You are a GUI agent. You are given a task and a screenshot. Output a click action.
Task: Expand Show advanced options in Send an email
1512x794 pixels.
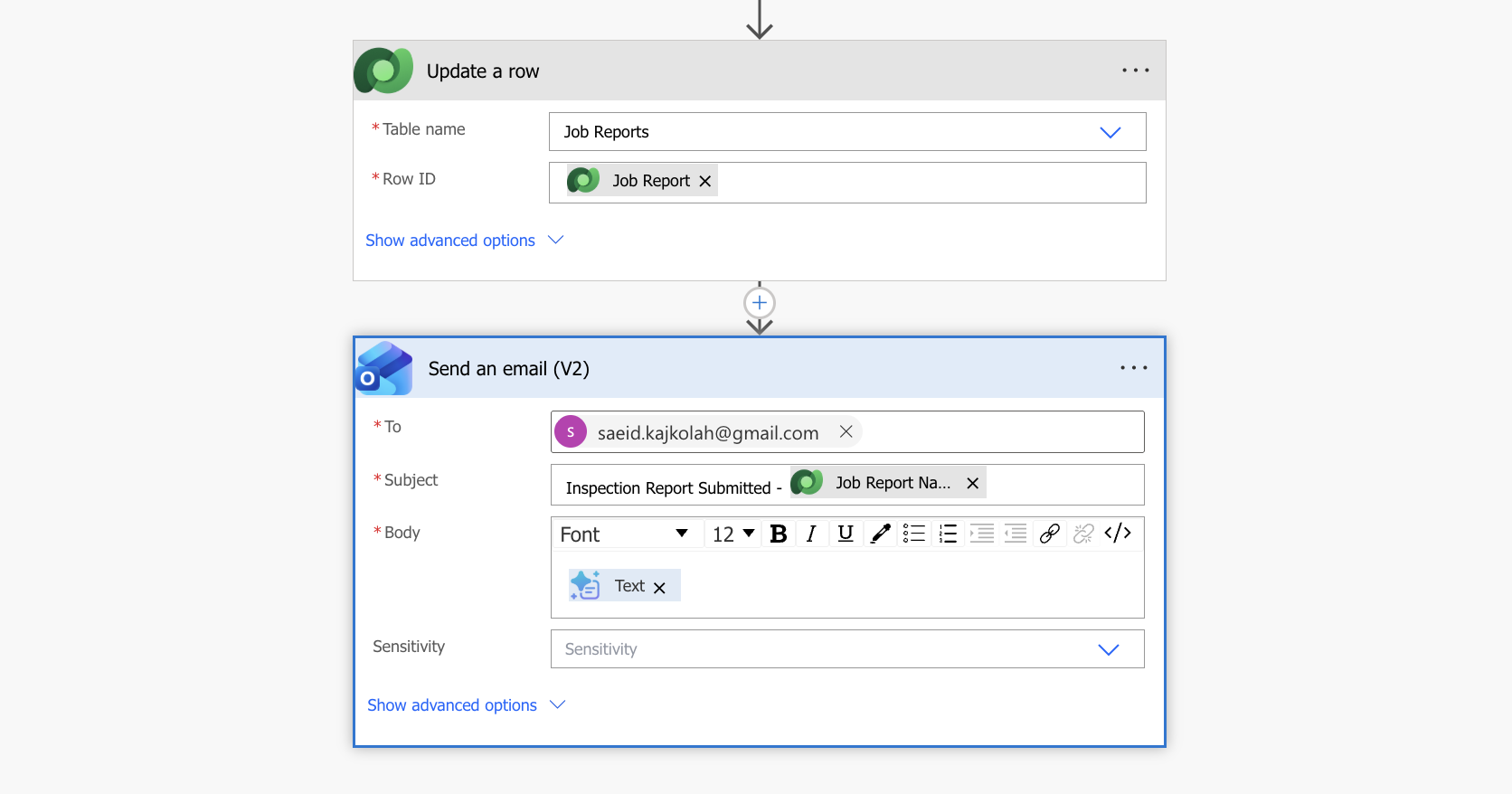(466, 705)
